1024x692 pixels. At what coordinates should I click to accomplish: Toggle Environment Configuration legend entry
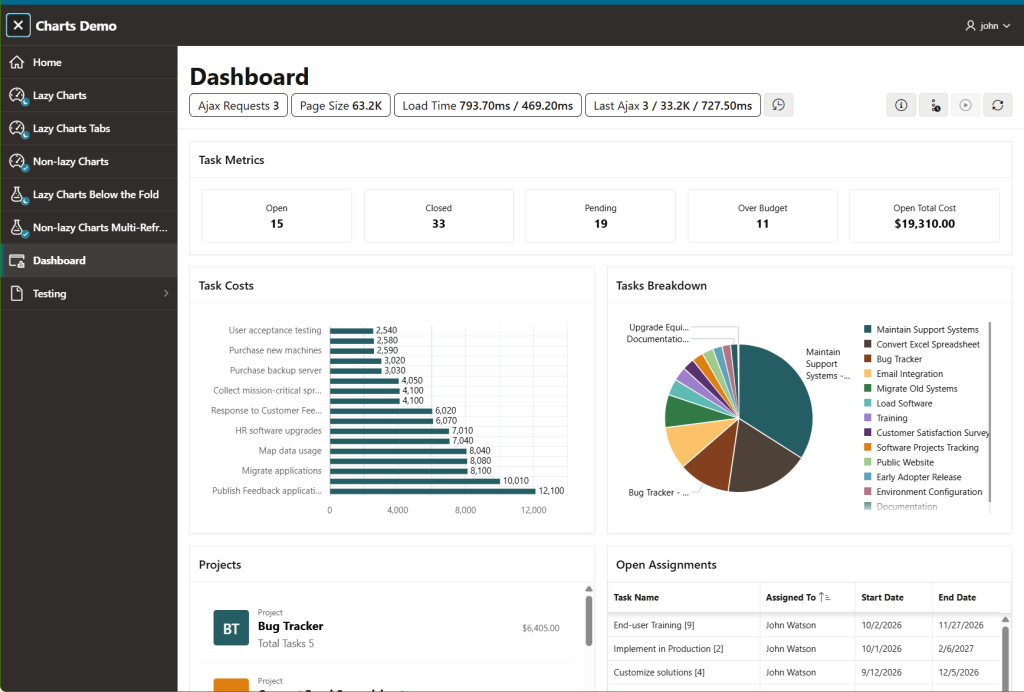pyautogui.click(x=923, y=492)
